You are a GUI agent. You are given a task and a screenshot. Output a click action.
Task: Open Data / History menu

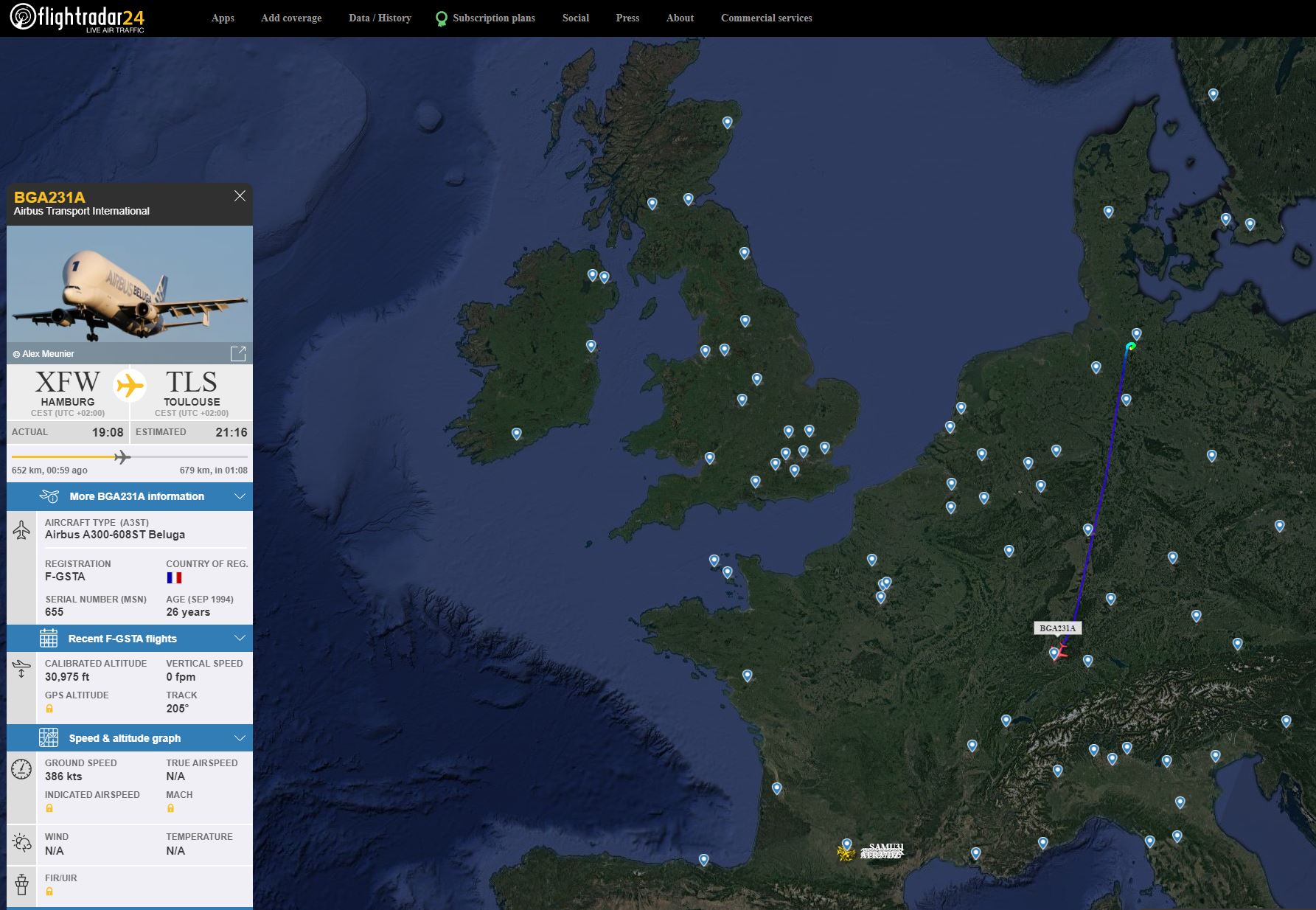[x=380, y=18]
